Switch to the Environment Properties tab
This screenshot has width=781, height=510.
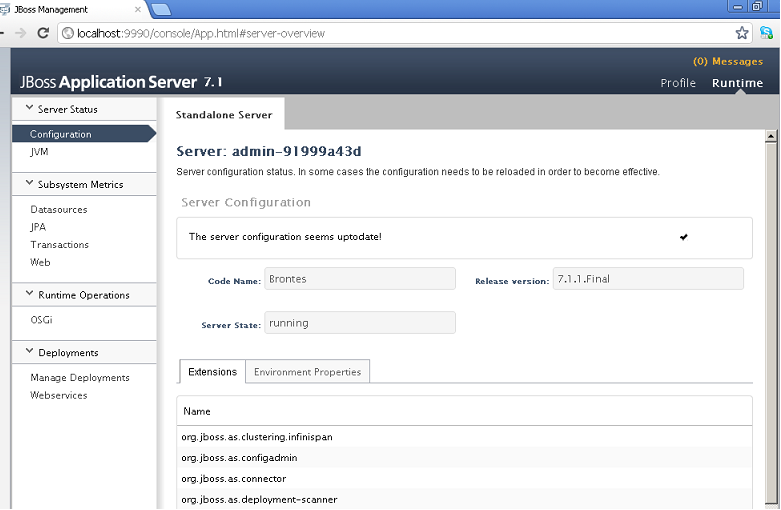pos(307,372)
